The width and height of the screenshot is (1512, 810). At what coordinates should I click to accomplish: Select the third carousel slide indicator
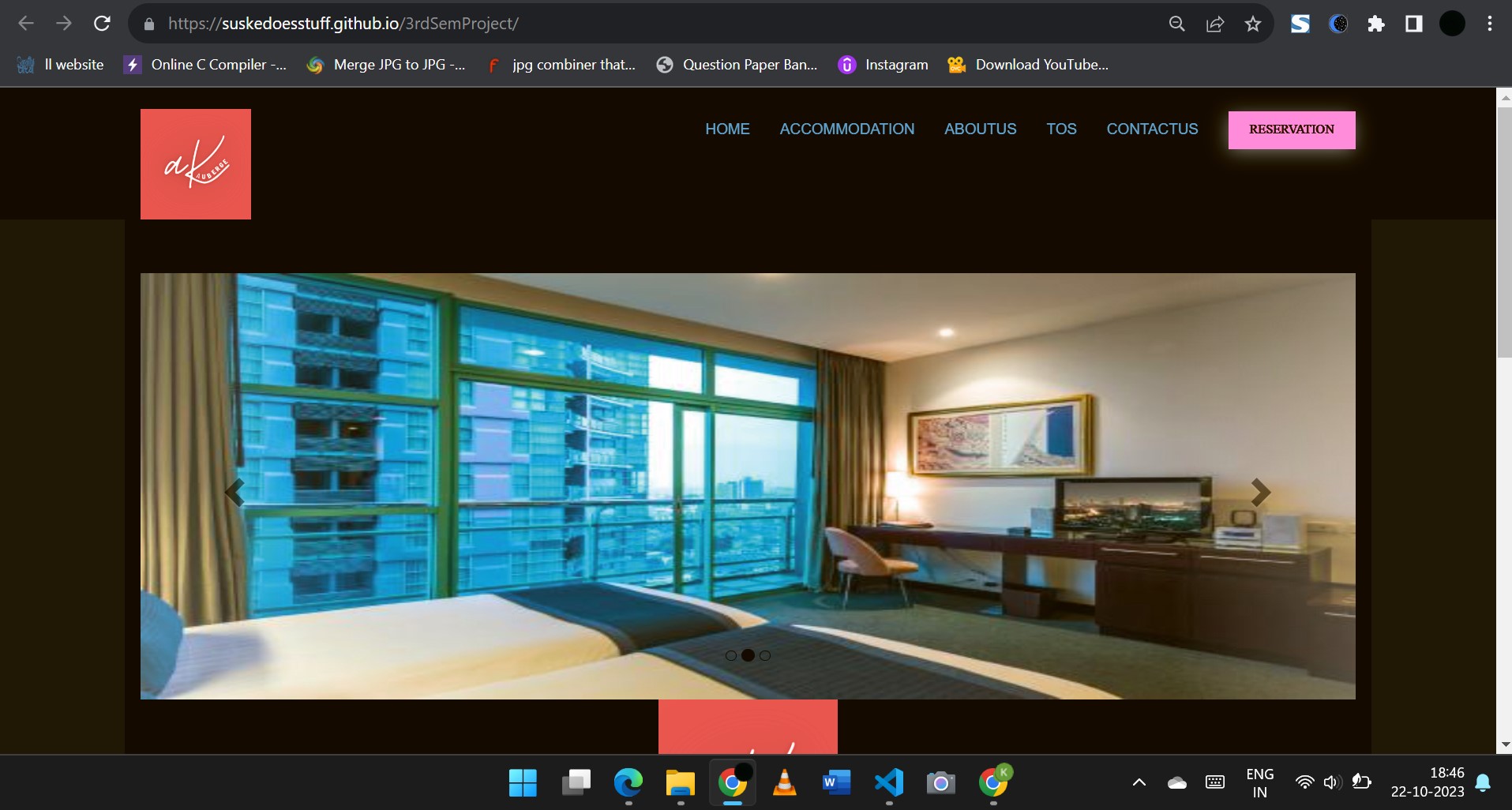[x=765, y=655]
